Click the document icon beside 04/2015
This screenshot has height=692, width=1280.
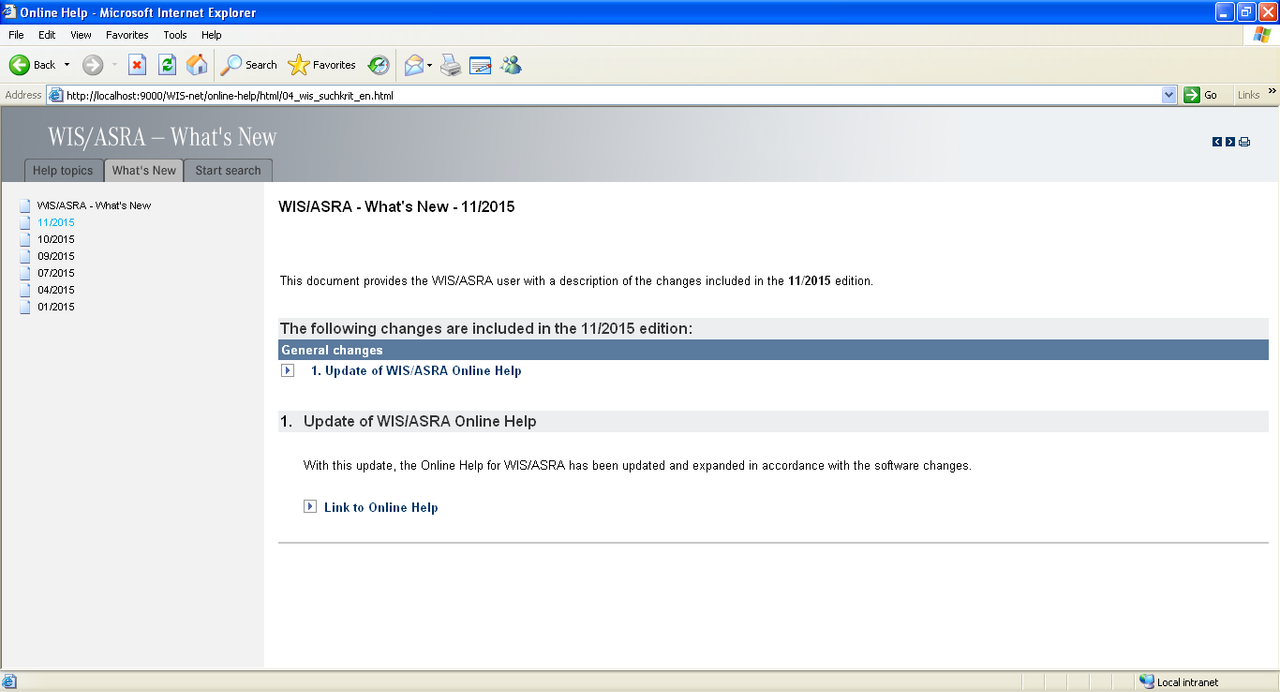(25, 290)
